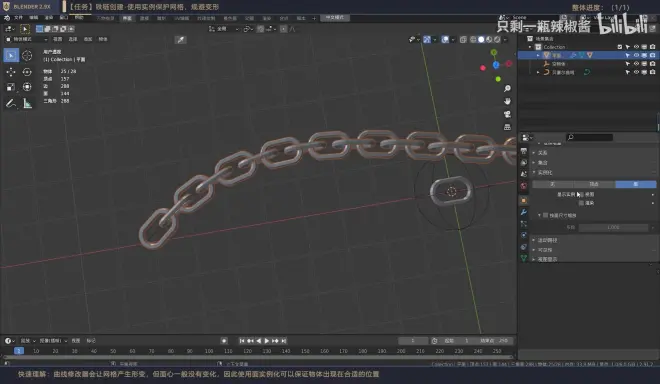Pick the Scale tool
Viewport: 660px width, 384px height.
pos(11,87)
